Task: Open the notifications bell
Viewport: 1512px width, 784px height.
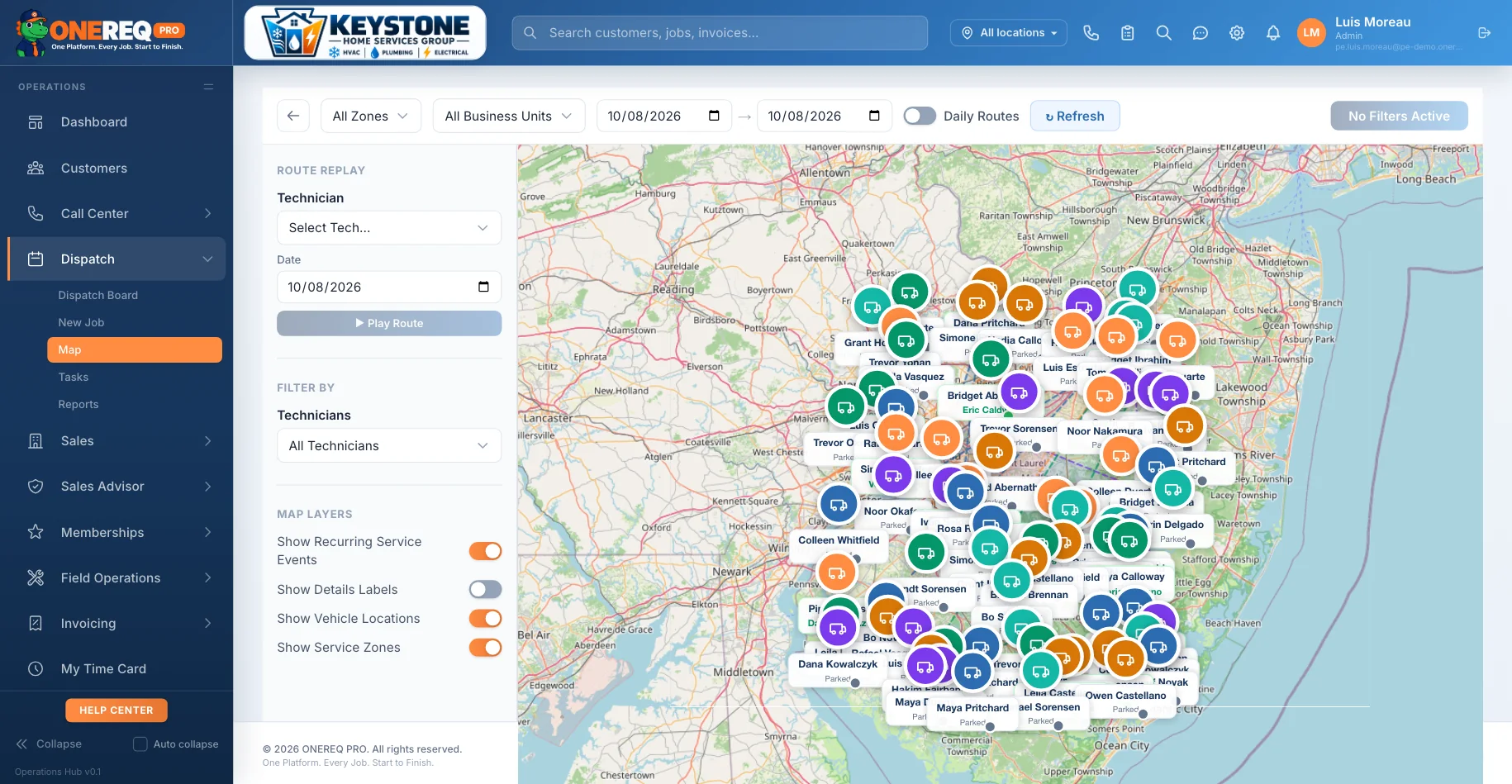Action: coord(1272,33)
